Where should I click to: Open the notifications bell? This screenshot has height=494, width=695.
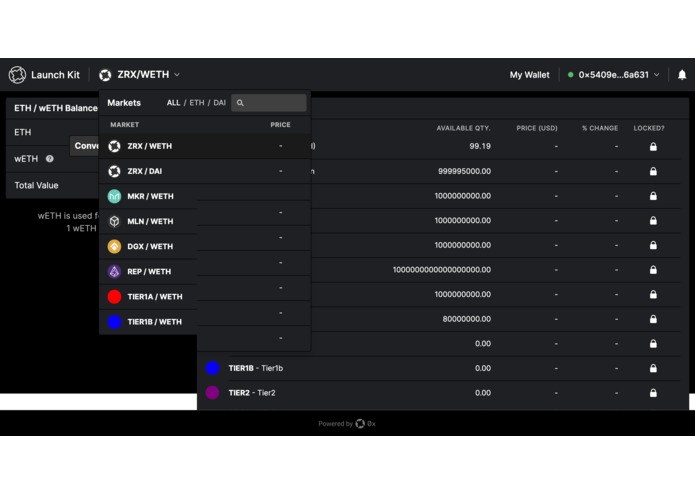(682, 75)
